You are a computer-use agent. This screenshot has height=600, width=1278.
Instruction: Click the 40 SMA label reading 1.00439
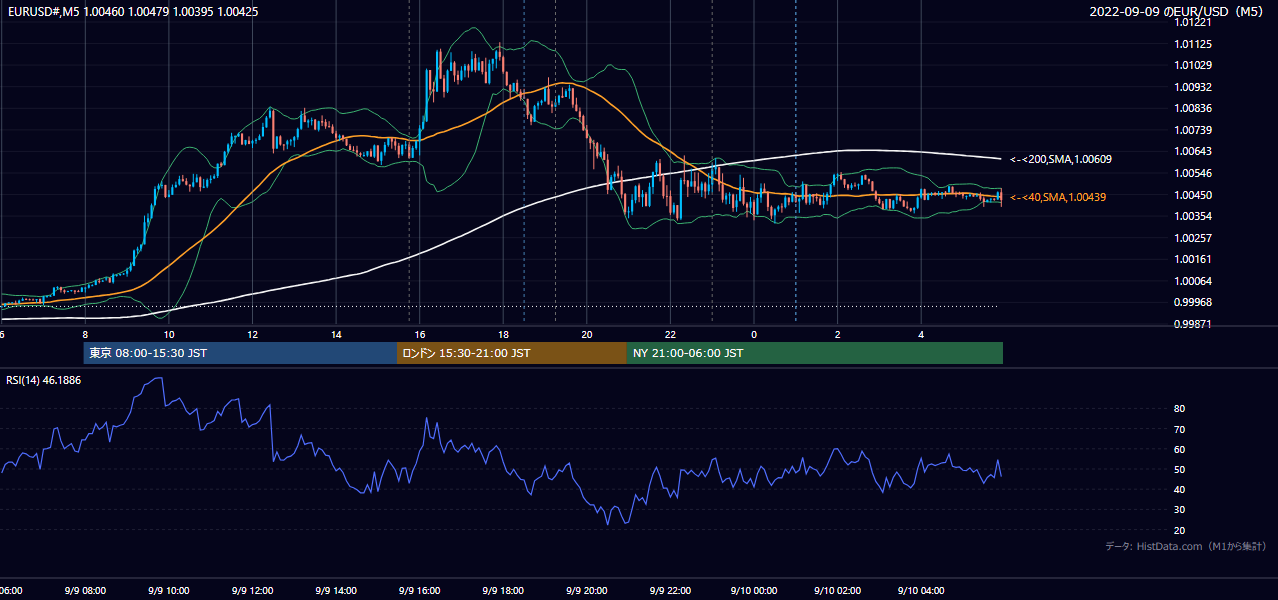coord(1058,198)
